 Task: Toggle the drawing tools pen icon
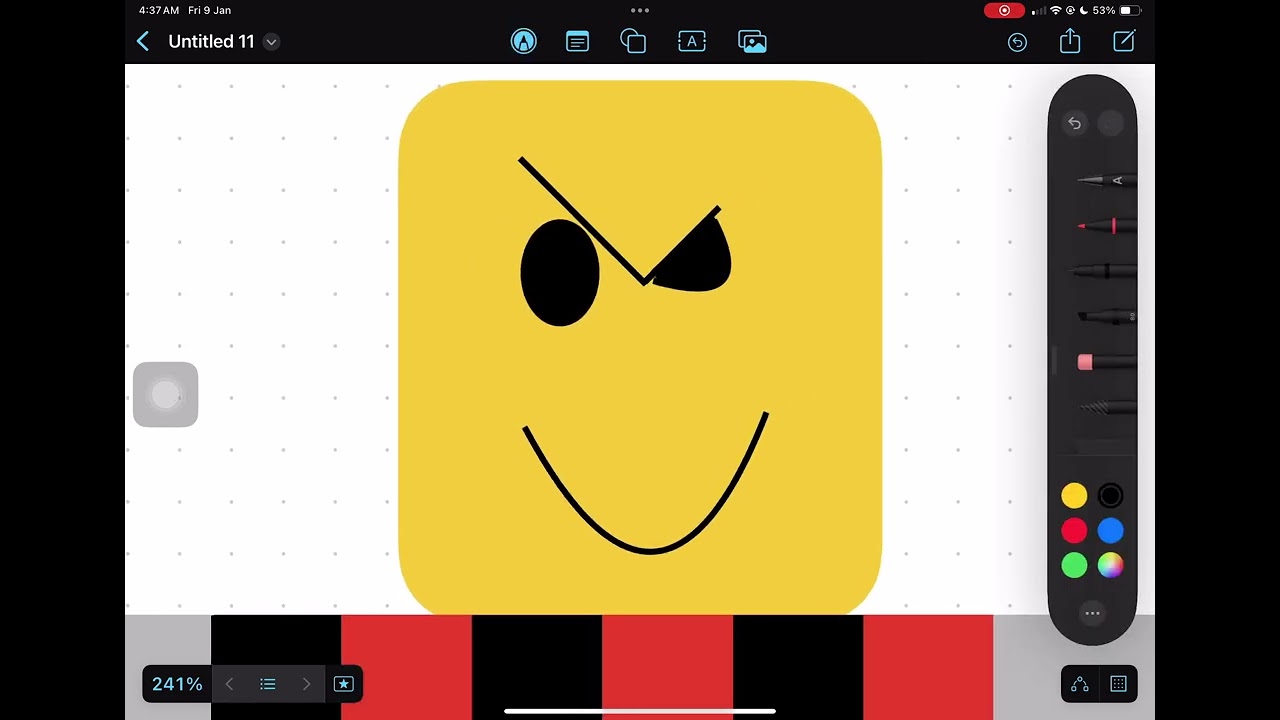point(523,41)
